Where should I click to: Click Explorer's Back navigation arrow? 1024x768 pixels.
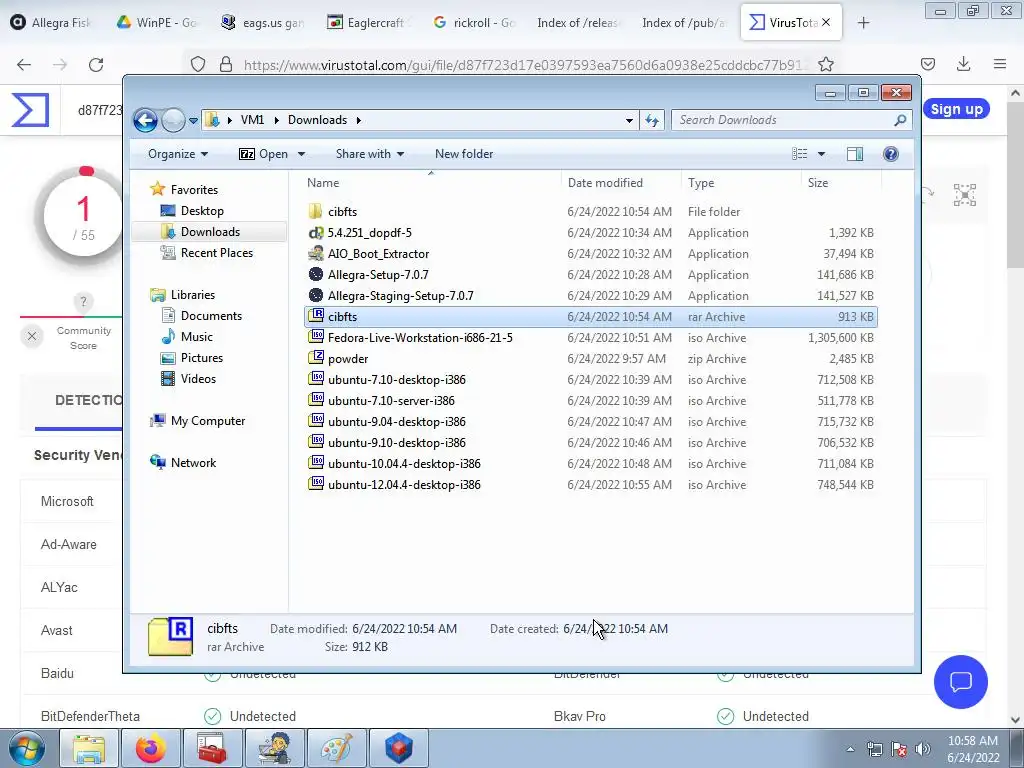(x=145, y=120)
